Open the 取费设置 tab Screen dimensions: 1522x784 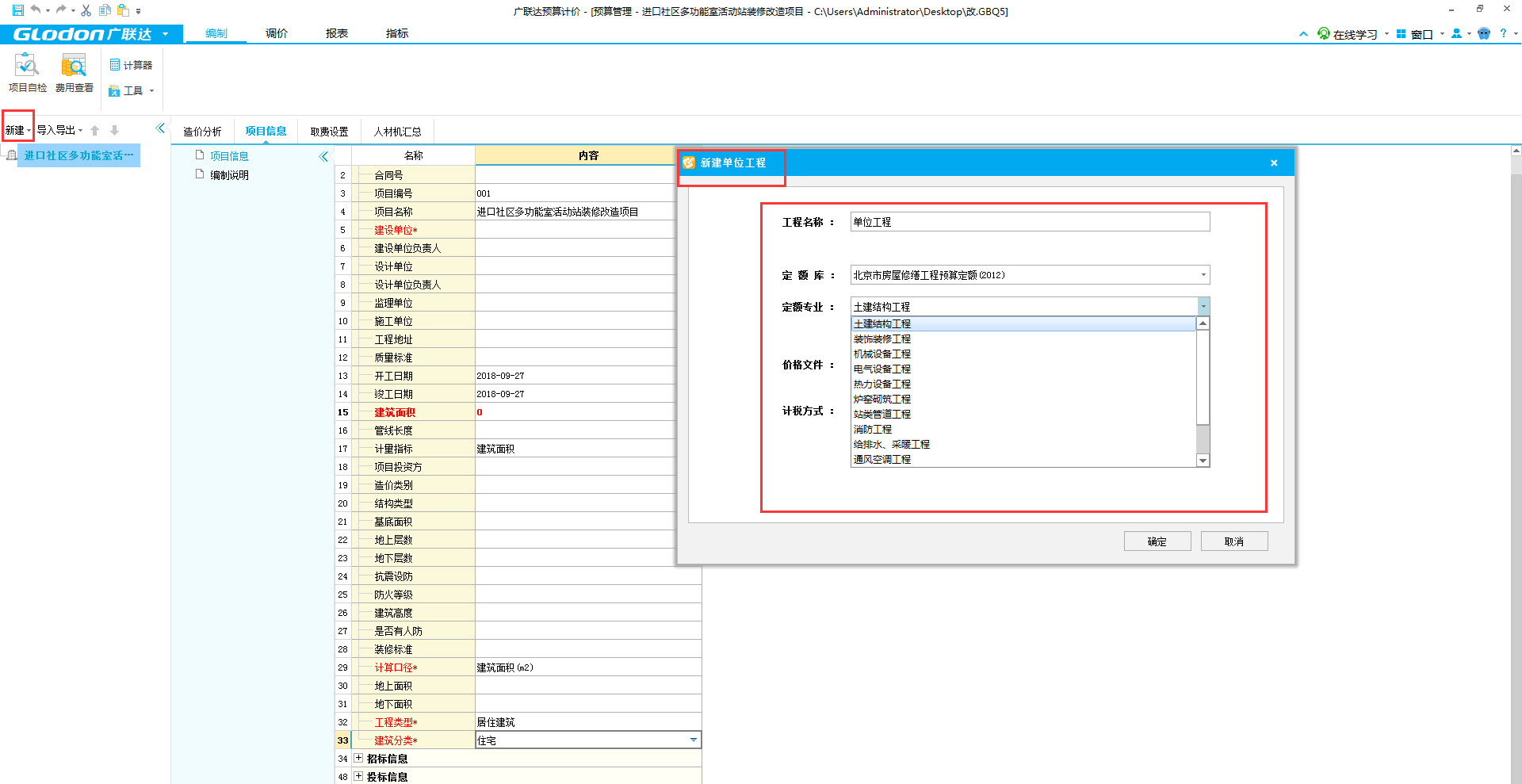[330, 132]
